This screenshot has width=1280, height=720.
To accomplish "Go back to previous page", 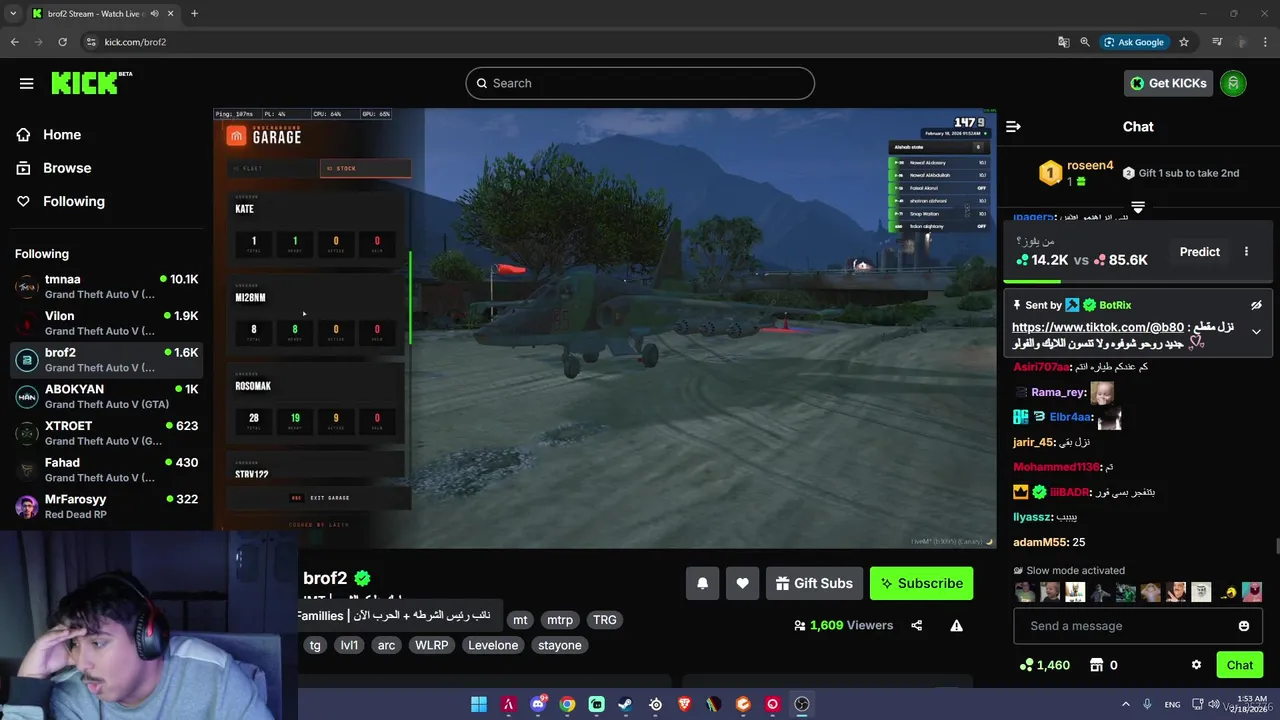I will click(x=14, y=42).
